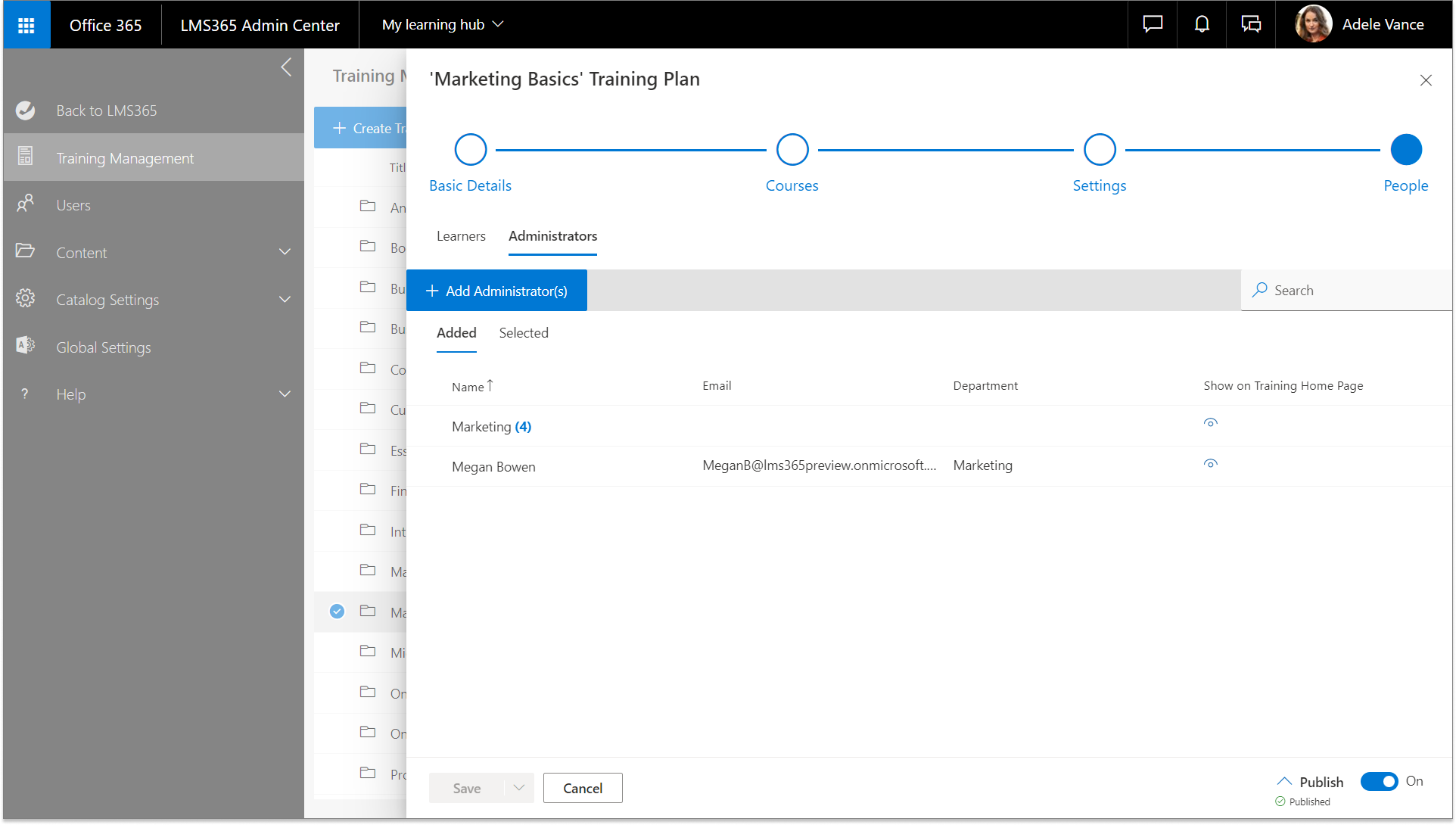Open Users from the sidebar icon
Viewport: 1456px width, 825px height.
(x=26, y=204)
